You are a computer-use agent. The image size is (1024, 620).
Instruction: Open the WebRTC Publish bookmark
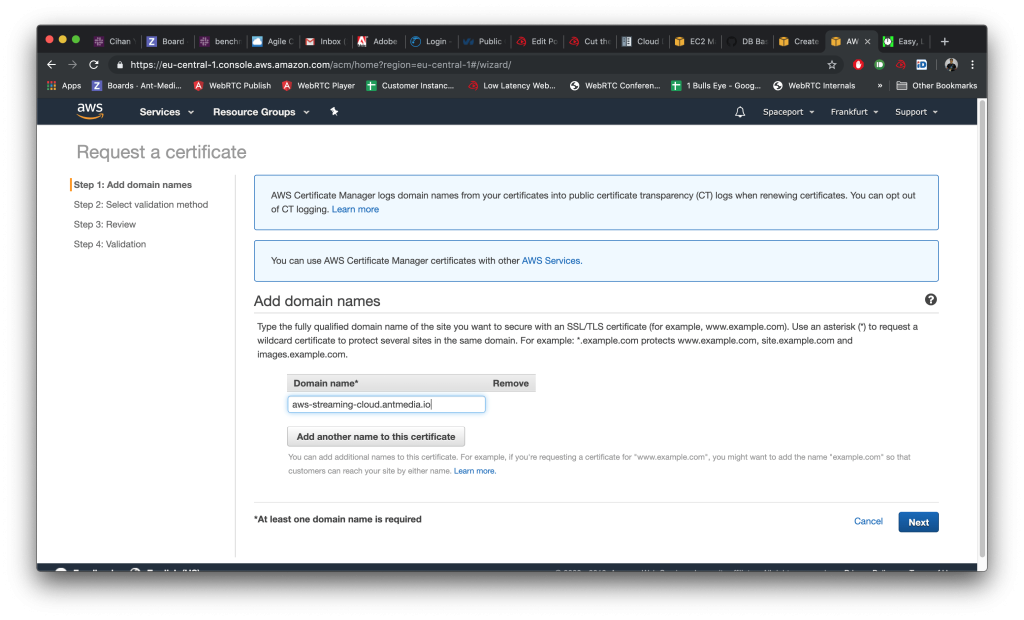(x=232, y=86)
